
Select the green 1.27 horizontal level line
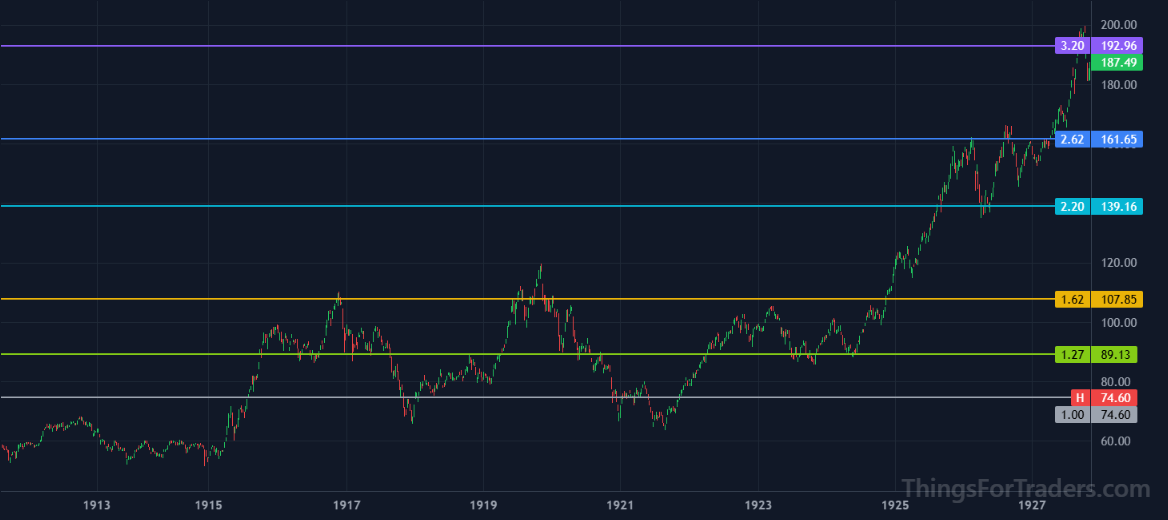tap(527, 354)
